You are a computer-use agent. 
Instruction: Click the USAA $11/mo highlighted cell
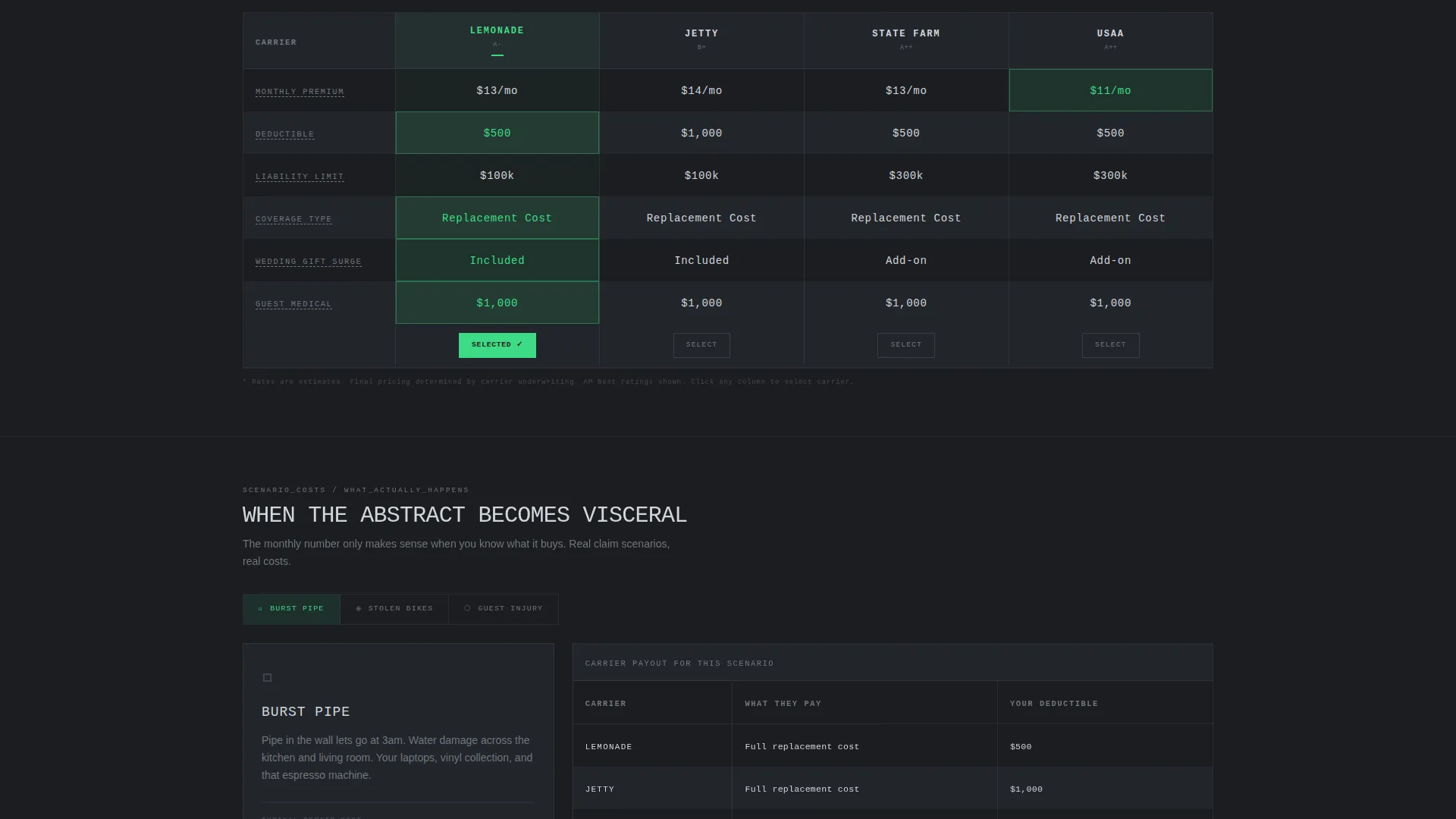click(x=1110, y=90)
